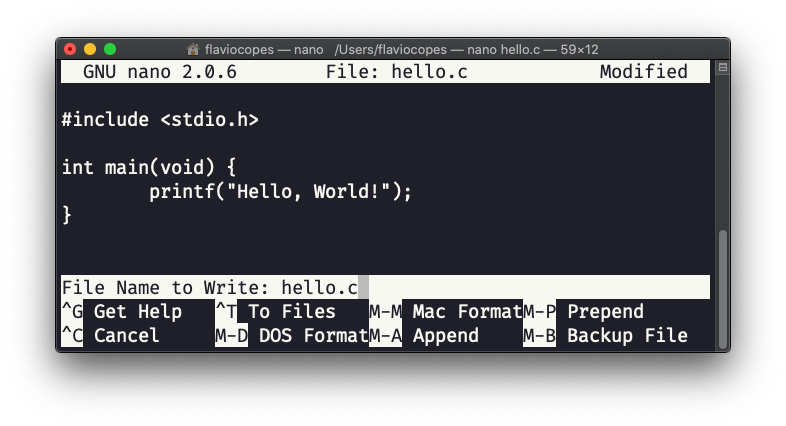This screenshot has height=426, width=786.
Task: Minimize the terminal using yellow button
Action: click(x=90, y=49)
